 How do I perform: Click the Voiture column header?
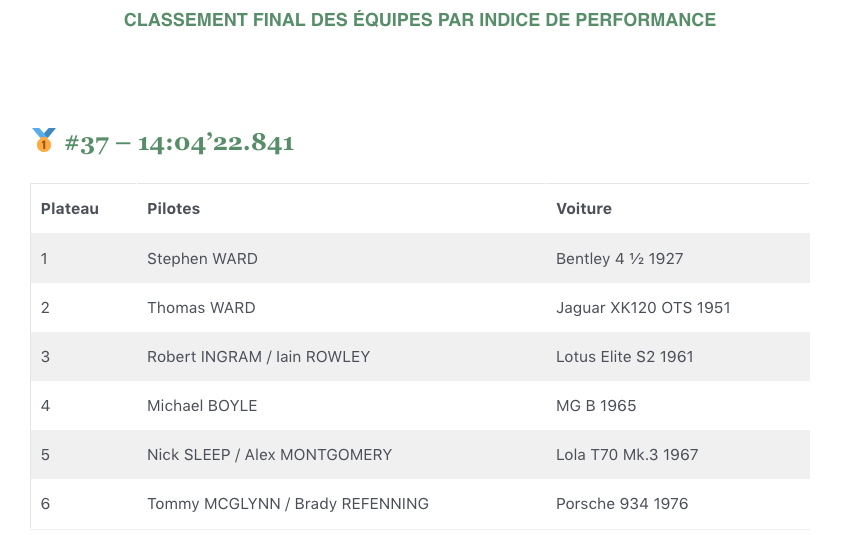click(584, 209)
